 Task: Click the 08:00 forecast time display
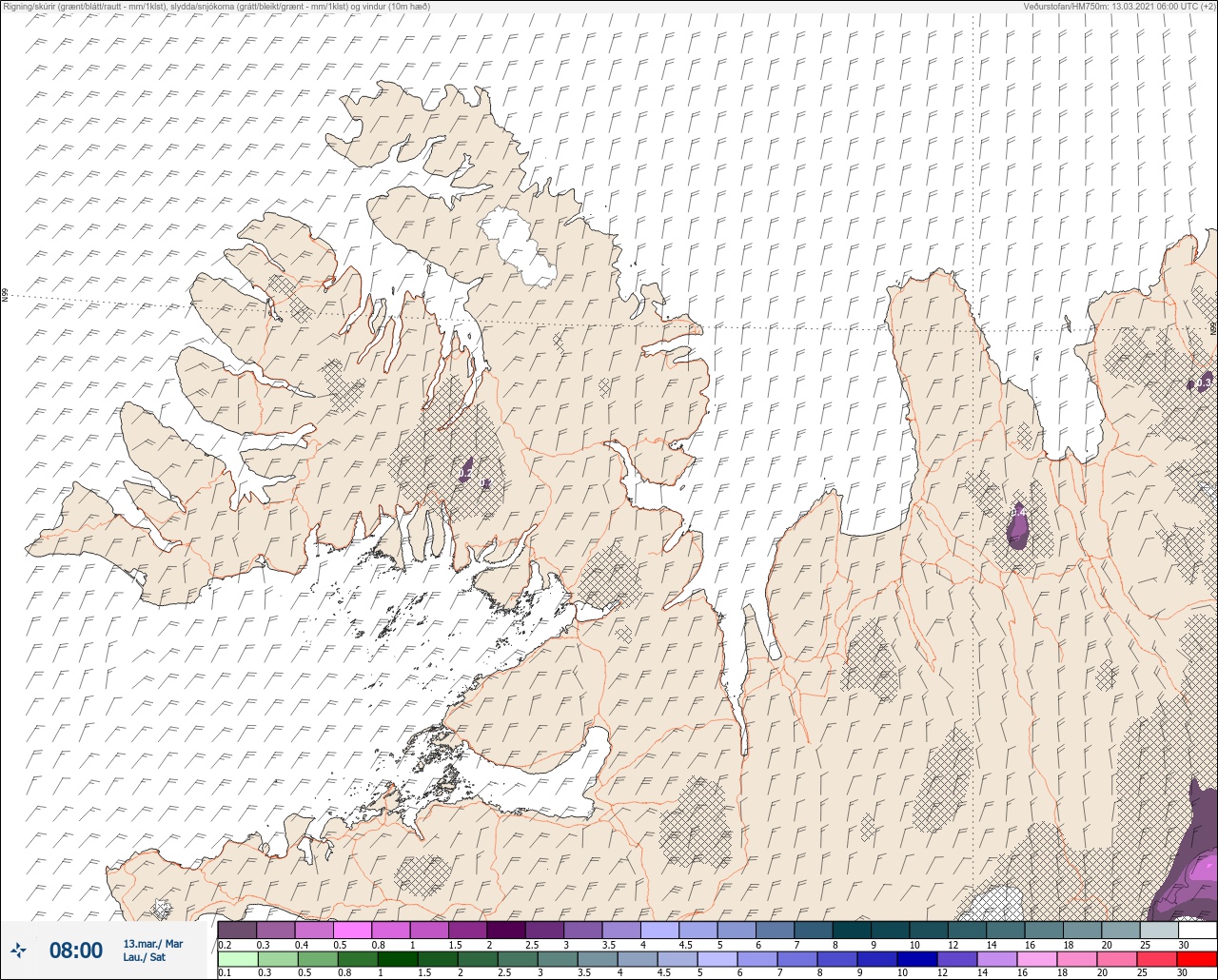(75, 951)
